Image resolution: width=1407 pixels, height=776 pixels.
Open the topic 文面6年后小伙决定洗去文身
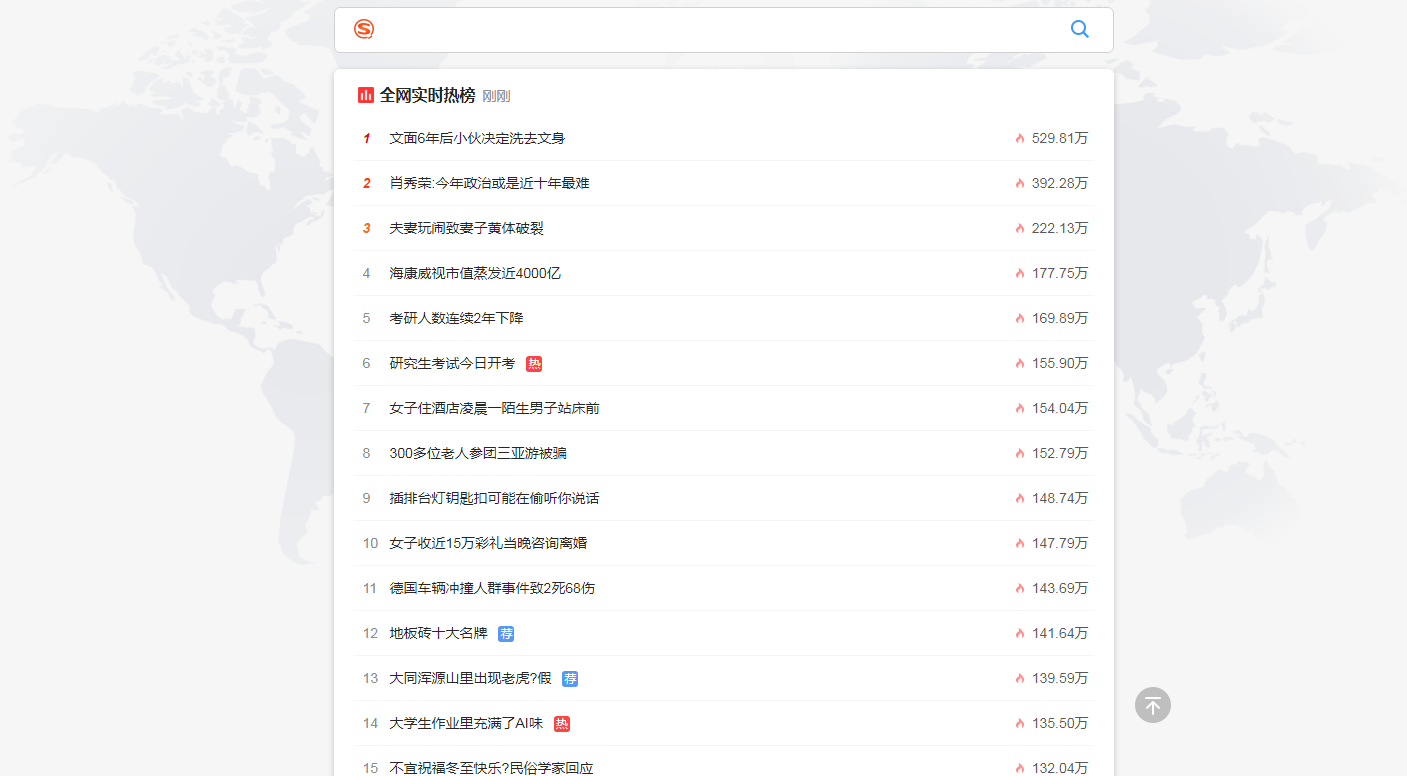tap(476, 138)
